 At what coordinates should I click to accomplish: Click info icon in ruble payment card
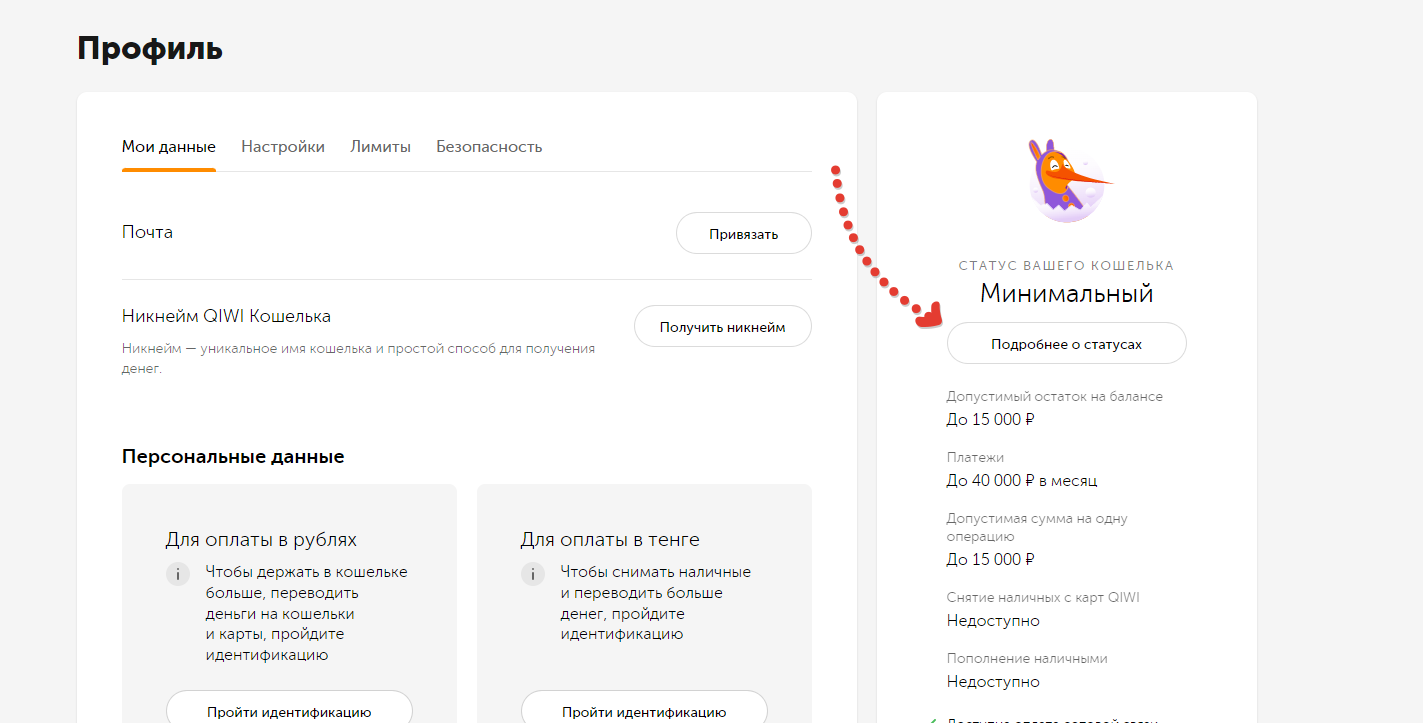click(x=178, y=574)
